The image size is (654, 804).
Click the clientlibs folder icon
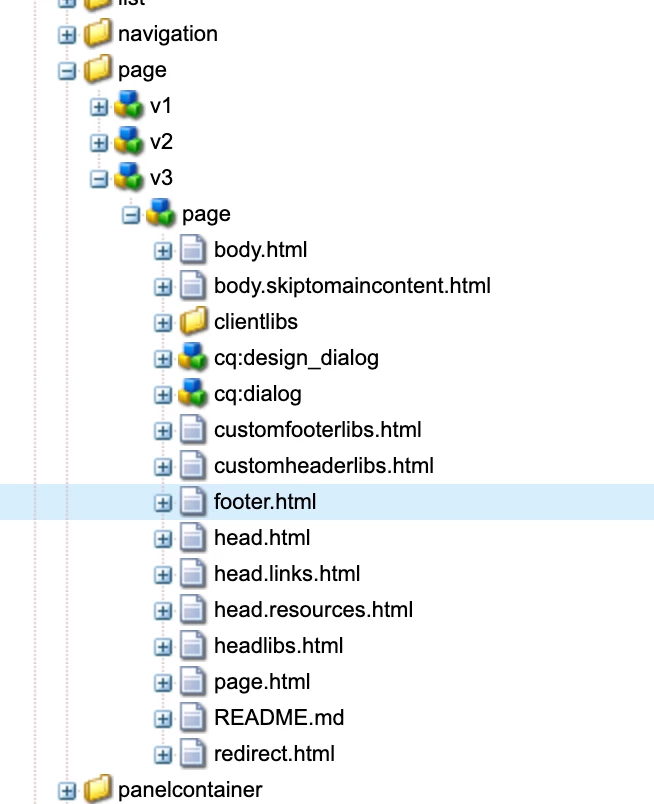(x=193, y=321)
